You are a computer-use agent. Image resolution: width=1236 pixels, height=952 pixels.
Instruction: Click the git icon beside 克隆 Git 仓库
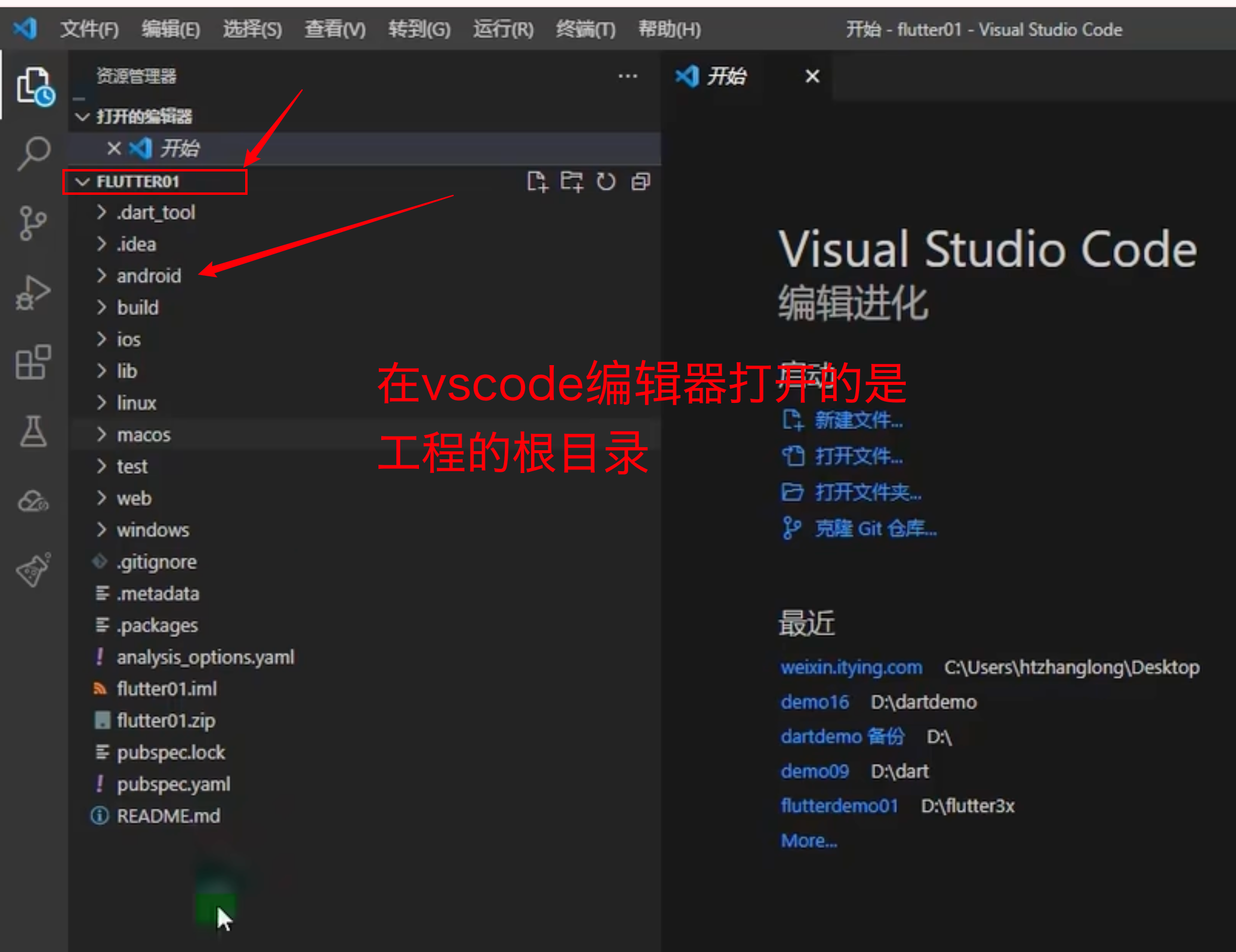pos(791,528)
